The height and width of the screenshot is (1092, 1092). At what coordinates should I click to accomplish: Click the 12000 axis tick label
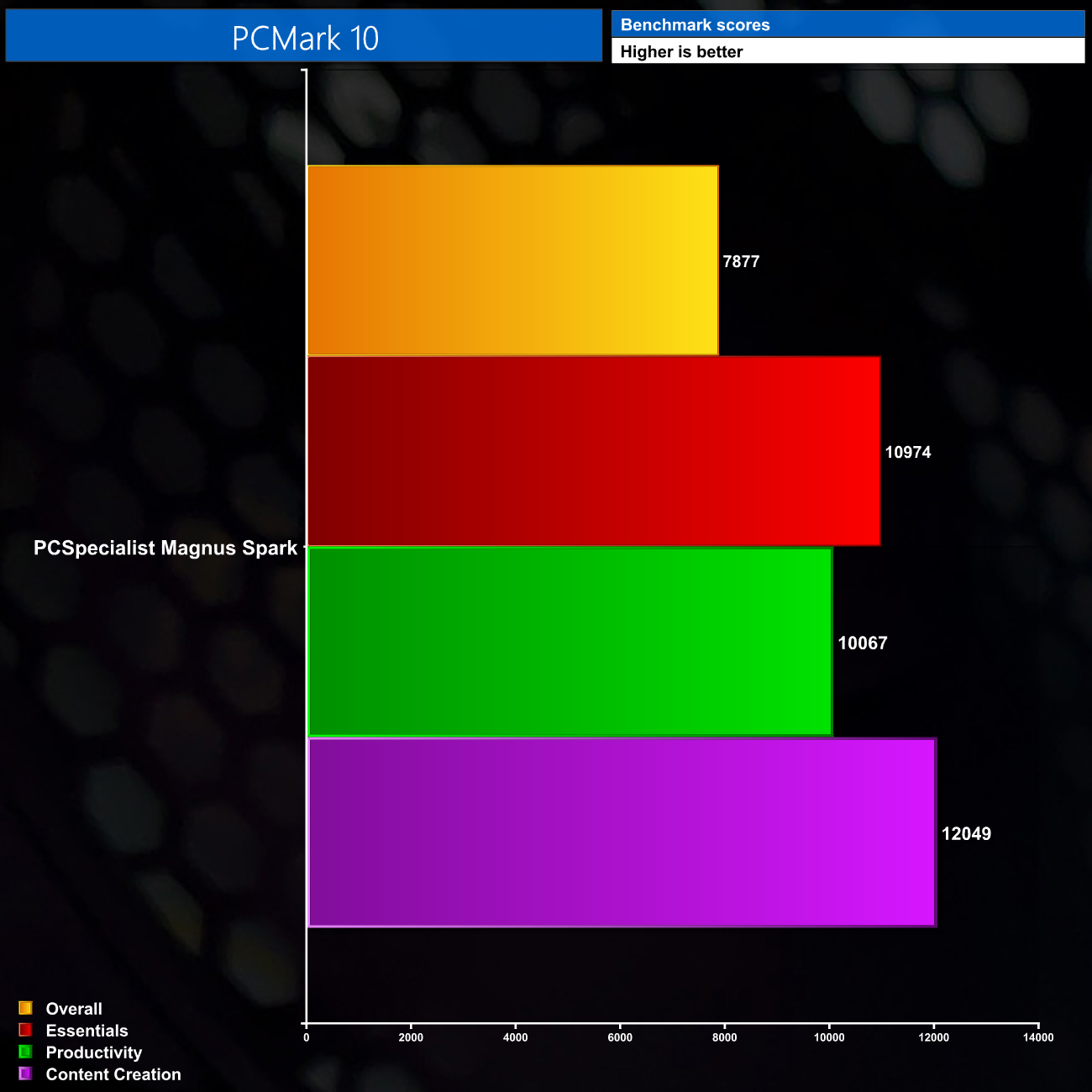[x=933, y=1037]
